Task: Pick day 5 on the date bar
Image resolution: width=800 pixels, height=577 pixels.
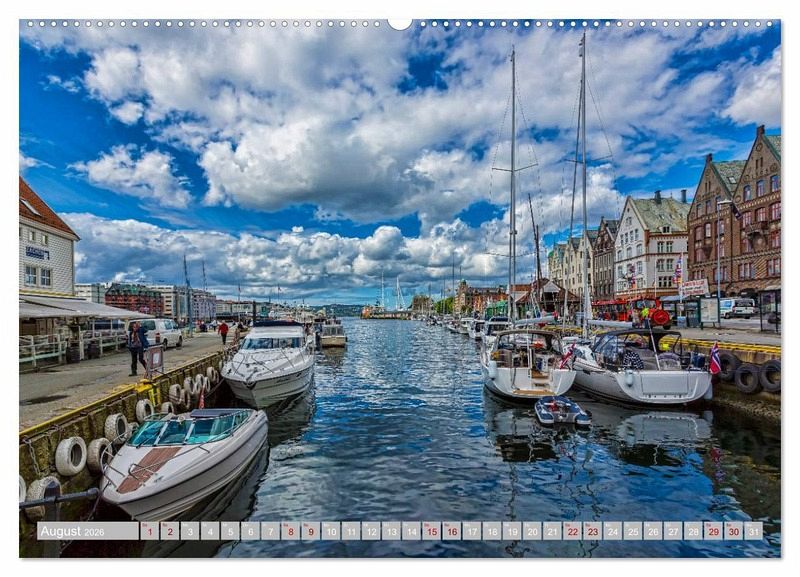Action: coord(230,531)
